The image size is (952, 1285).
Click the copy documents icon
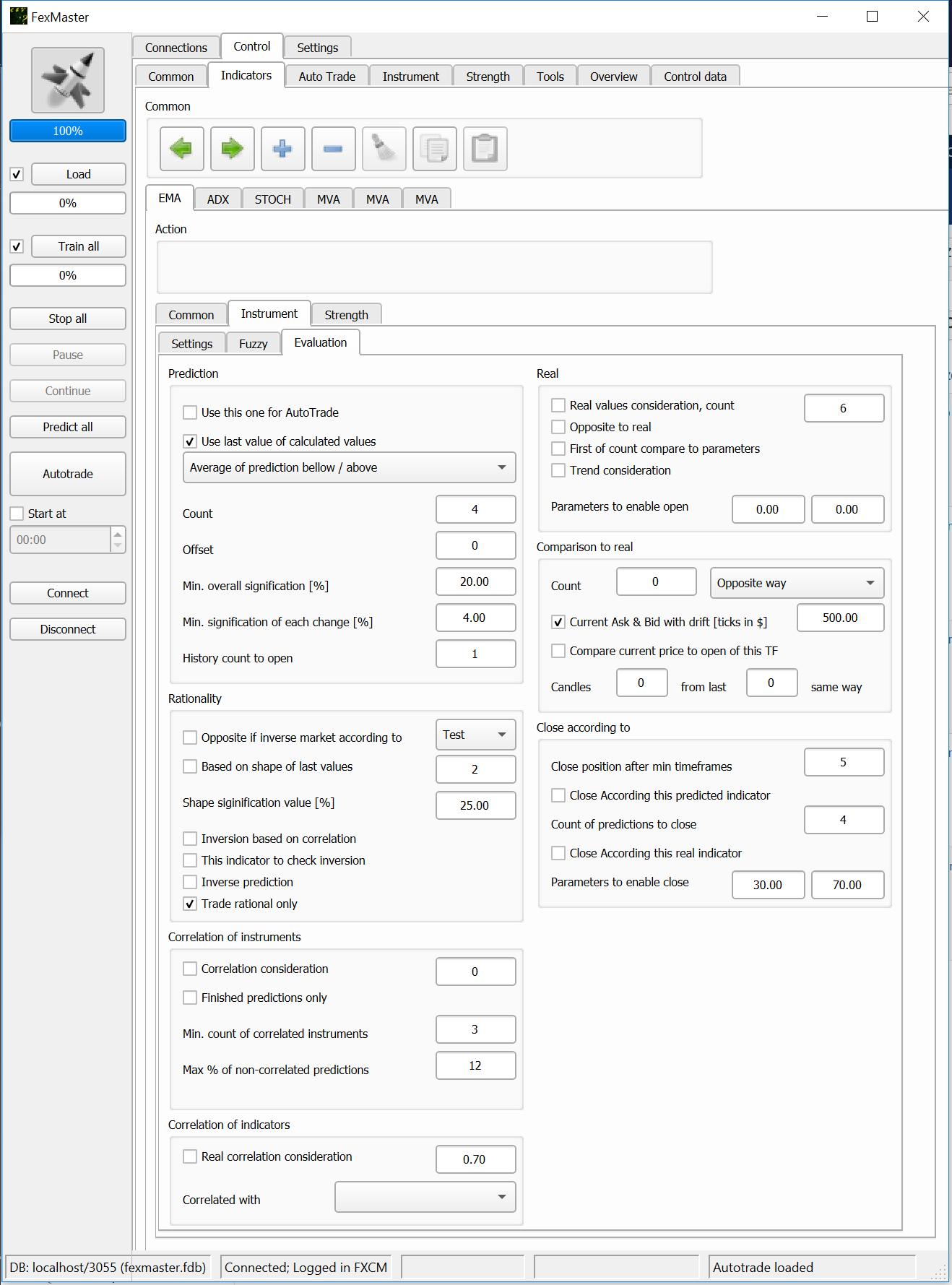tap(434, 149)
